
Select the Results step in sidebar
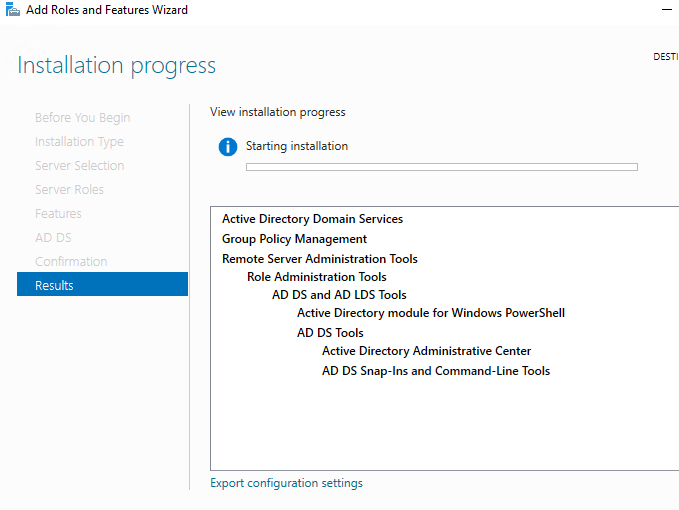pos(102,284)
